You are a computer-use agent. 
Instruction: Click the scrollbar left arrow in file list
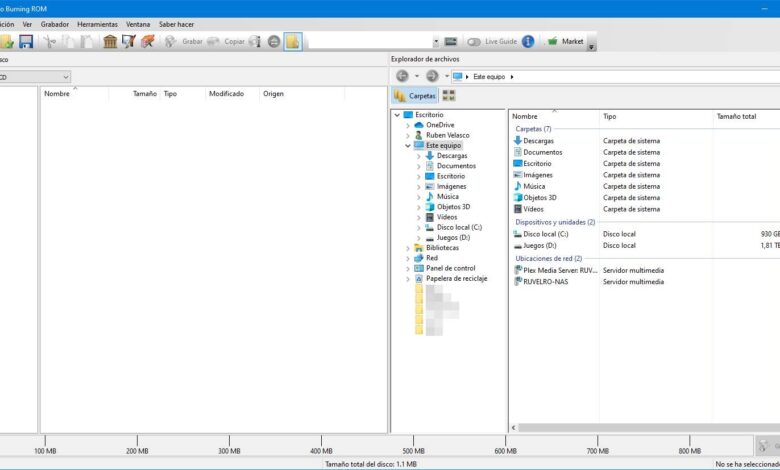[513, 427]
